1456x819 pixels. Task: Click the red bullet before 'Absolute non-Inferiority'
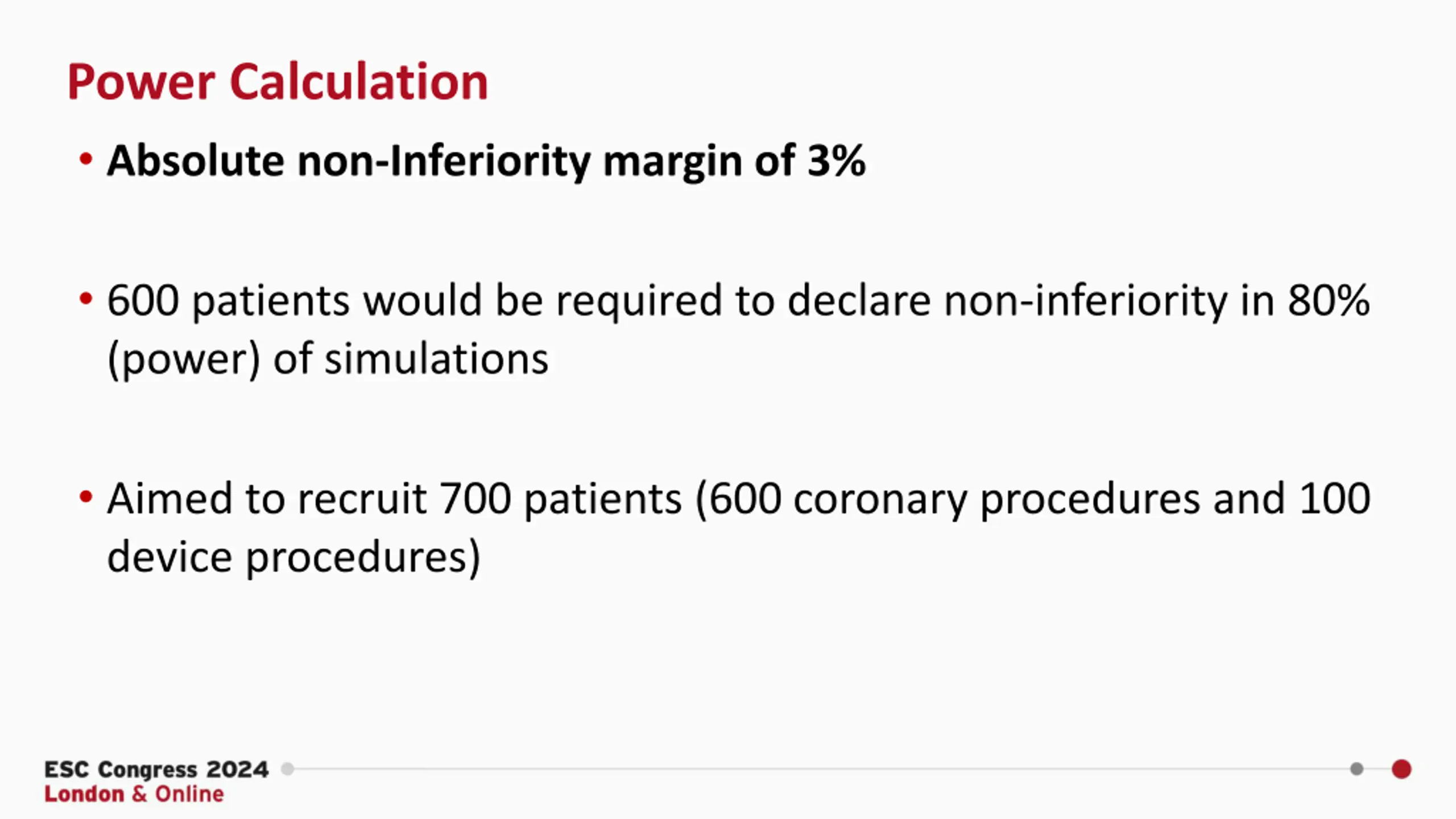86,159
